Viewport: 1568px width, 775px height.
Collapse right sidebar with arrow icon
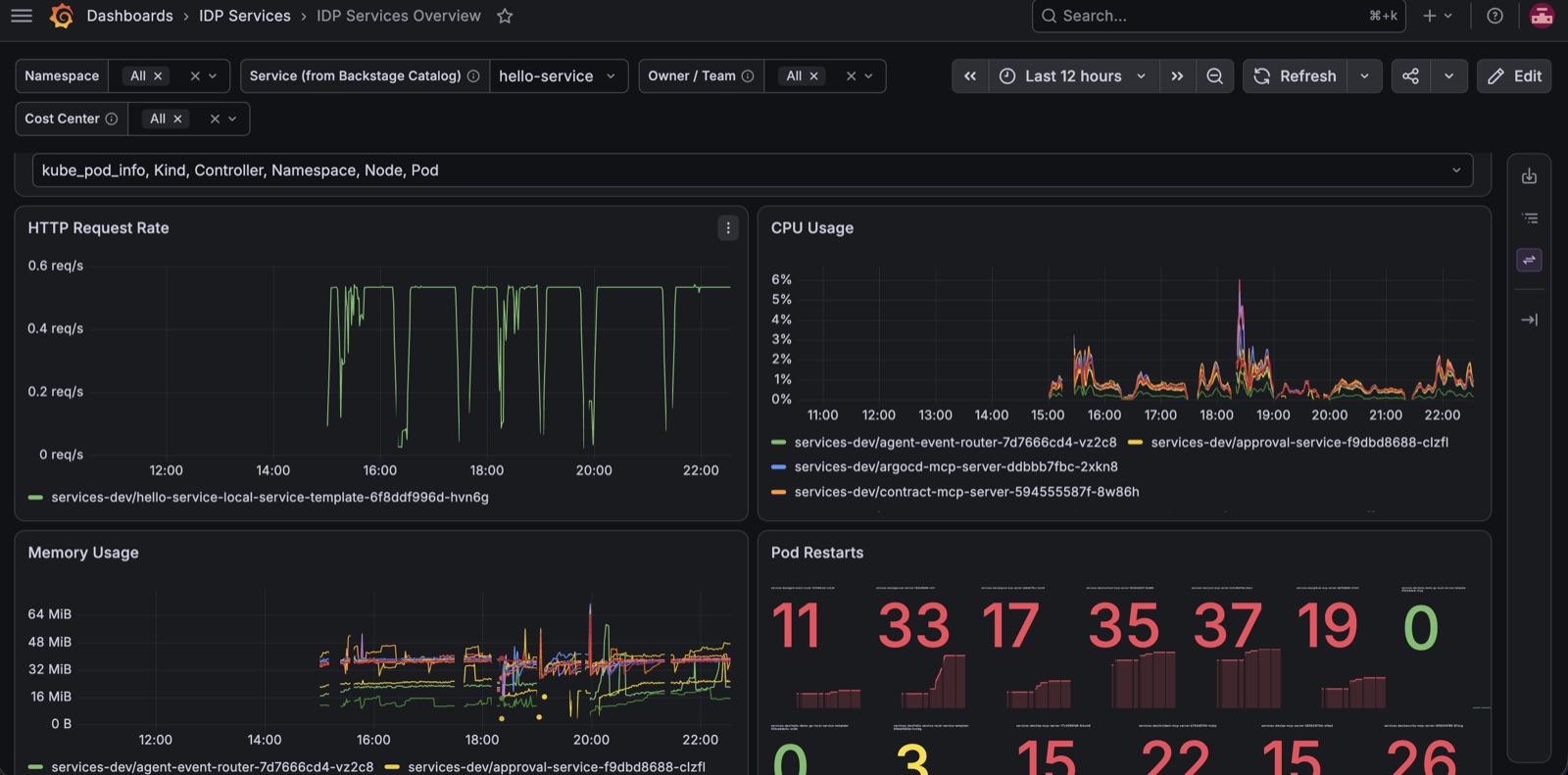pyautogui.click(x=1529, y=319)
